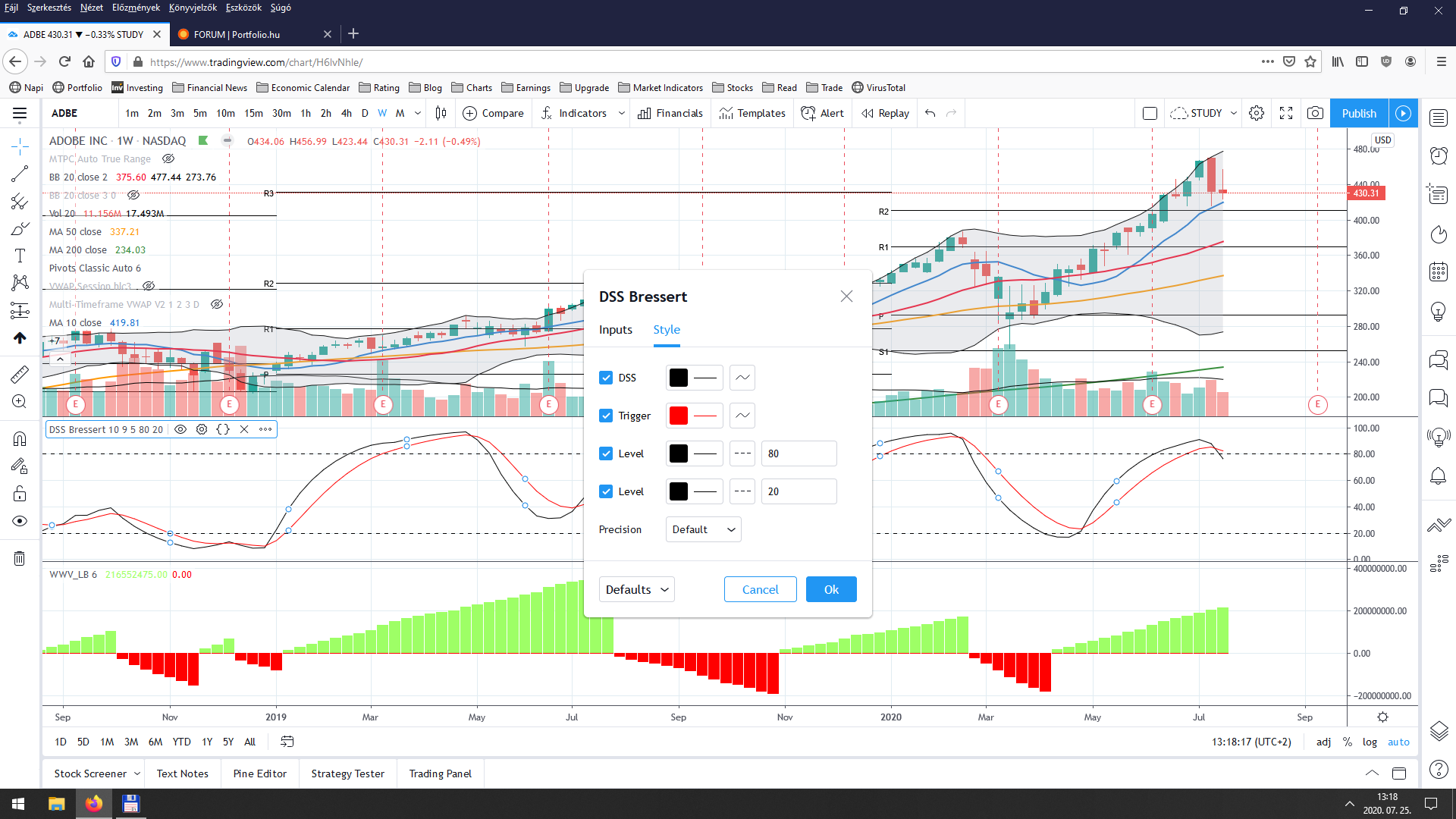Screen dimensions: 1456x819
Task: Expand the Defaults dropdown in dialog
Action: (x=637, y=589)
